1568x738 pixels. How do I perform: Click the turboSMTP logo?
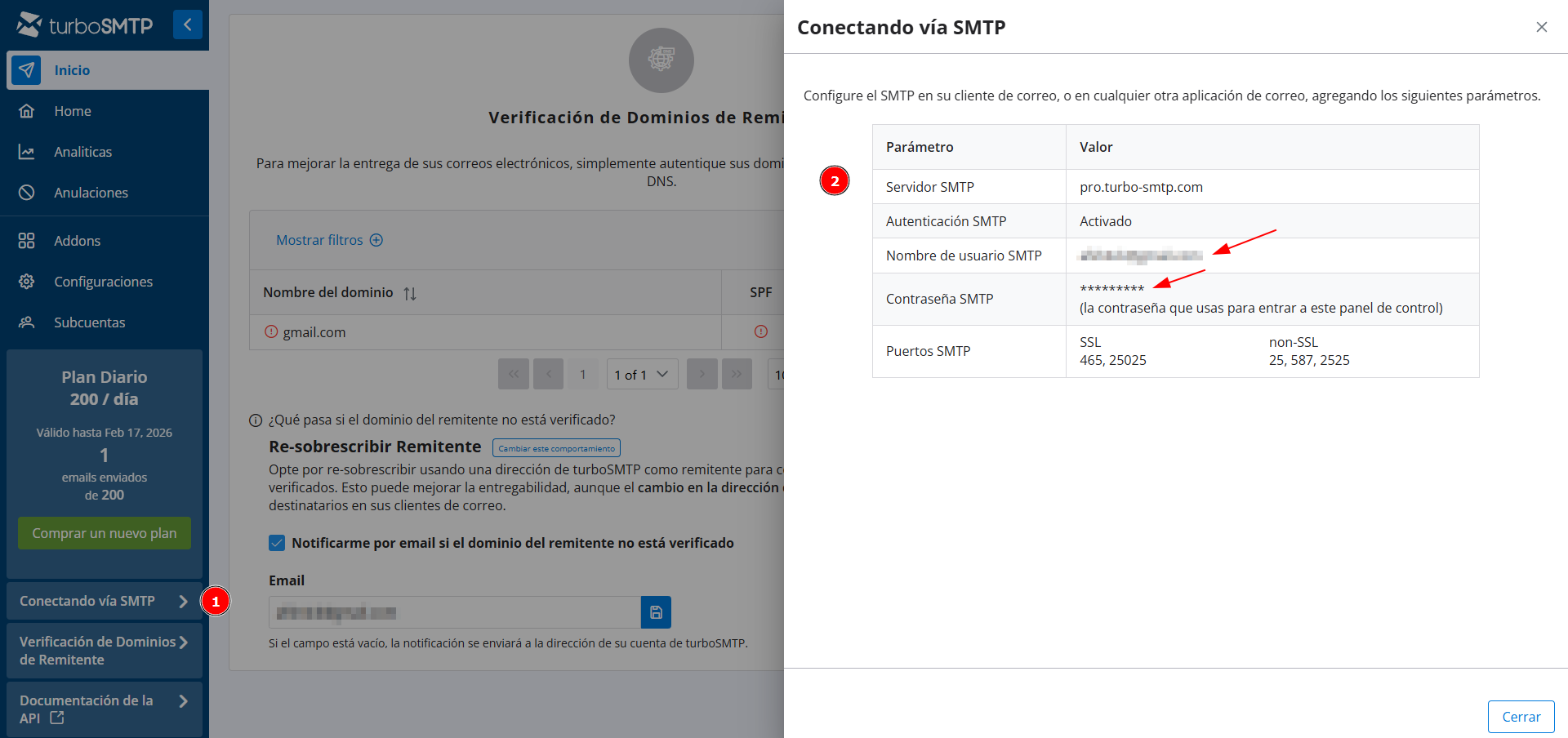[85, 25]
